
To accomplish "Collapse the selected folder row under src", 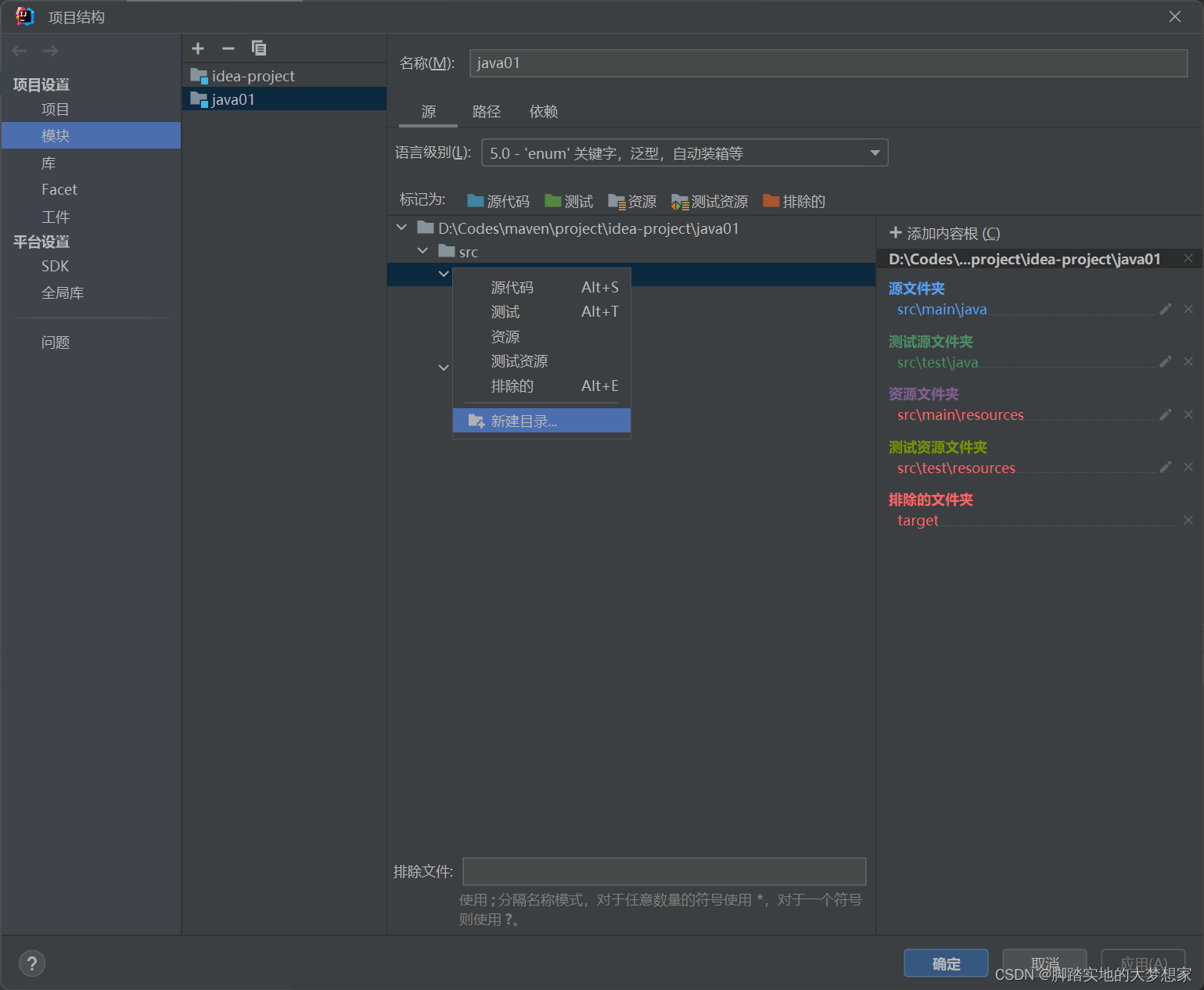I will 444,274.
